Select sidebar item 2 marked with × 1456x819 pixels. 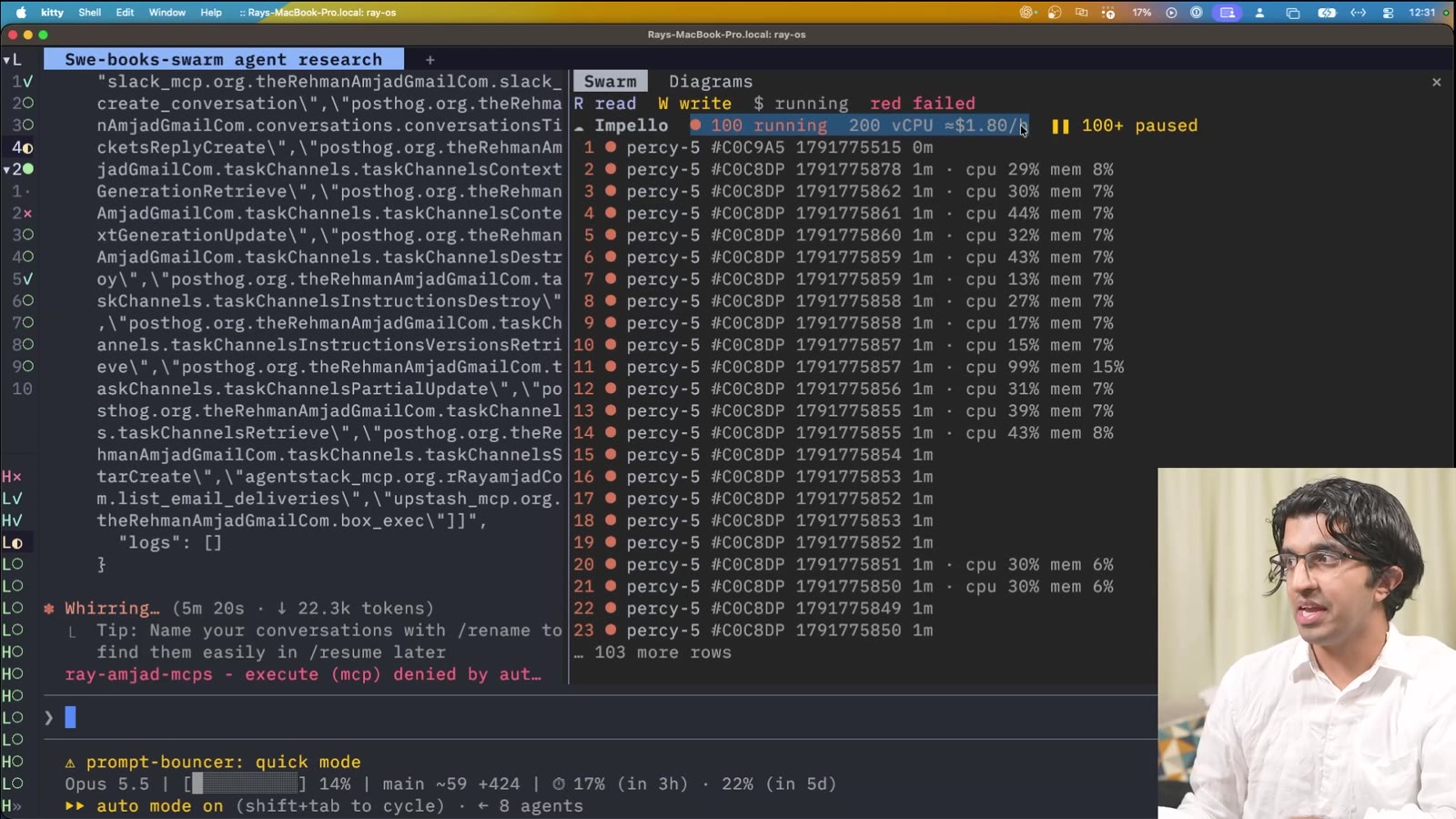22,213
